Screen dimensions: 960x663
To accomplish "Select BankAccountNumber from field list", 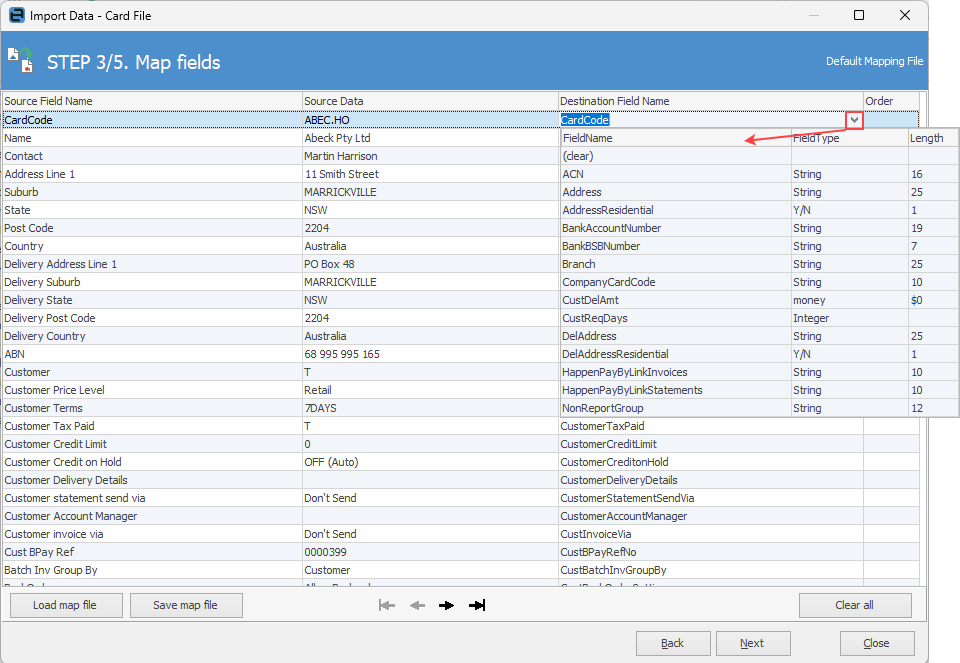I will coord(614,228).
